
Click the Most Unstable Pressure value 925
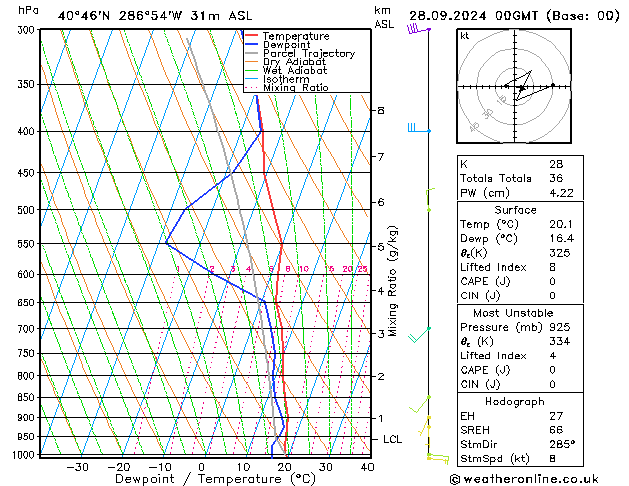560,327
